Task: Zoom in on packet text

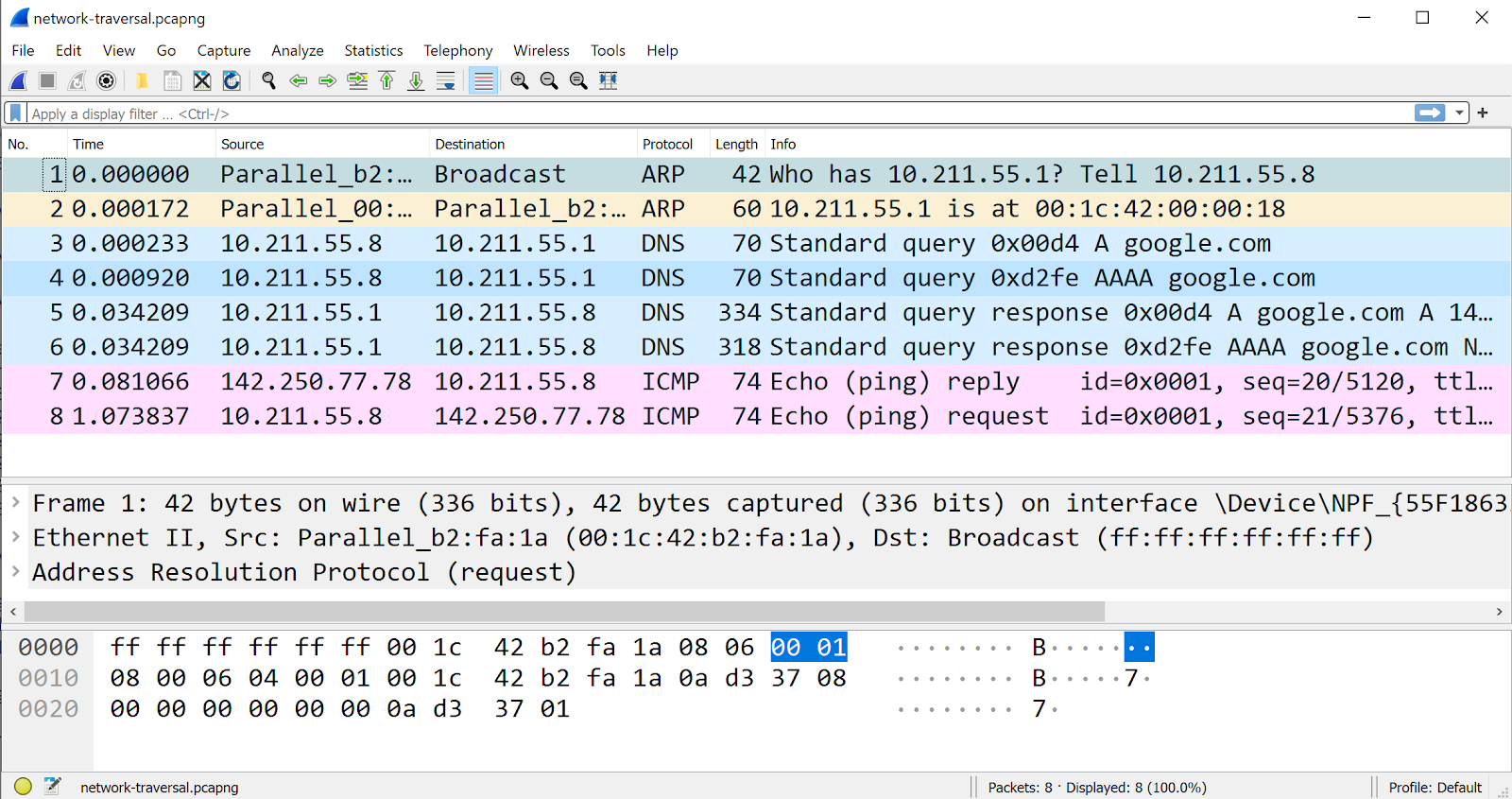Action: point(520,81)
